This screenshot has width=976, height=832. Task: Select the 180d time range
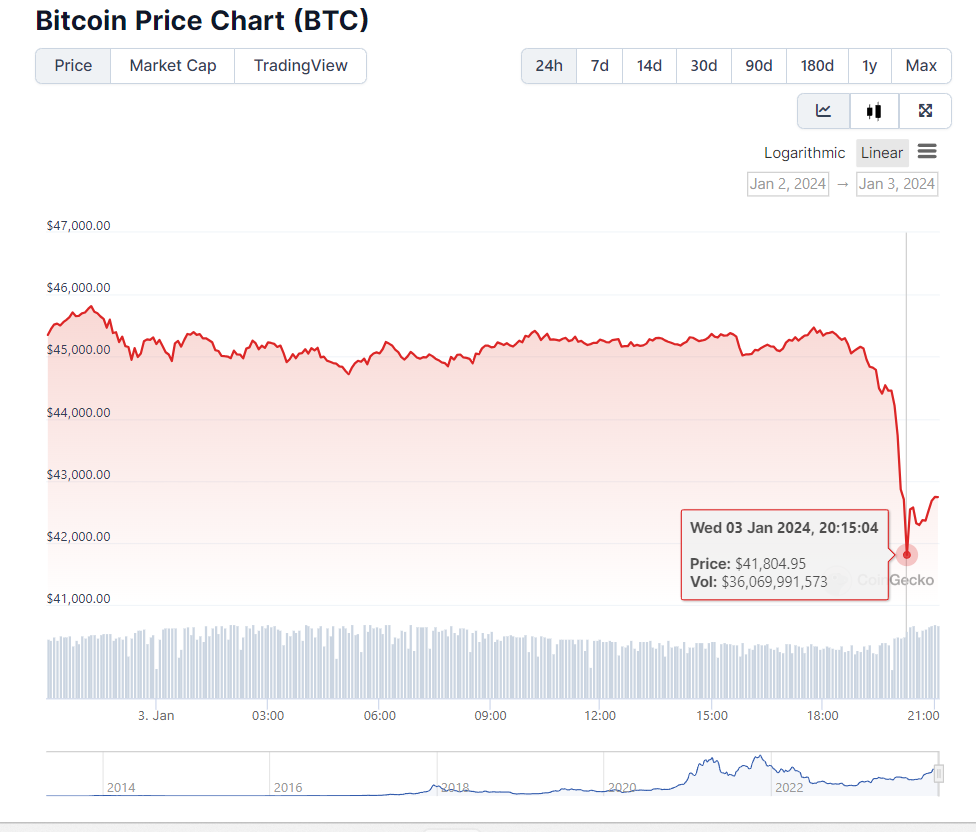816,65
